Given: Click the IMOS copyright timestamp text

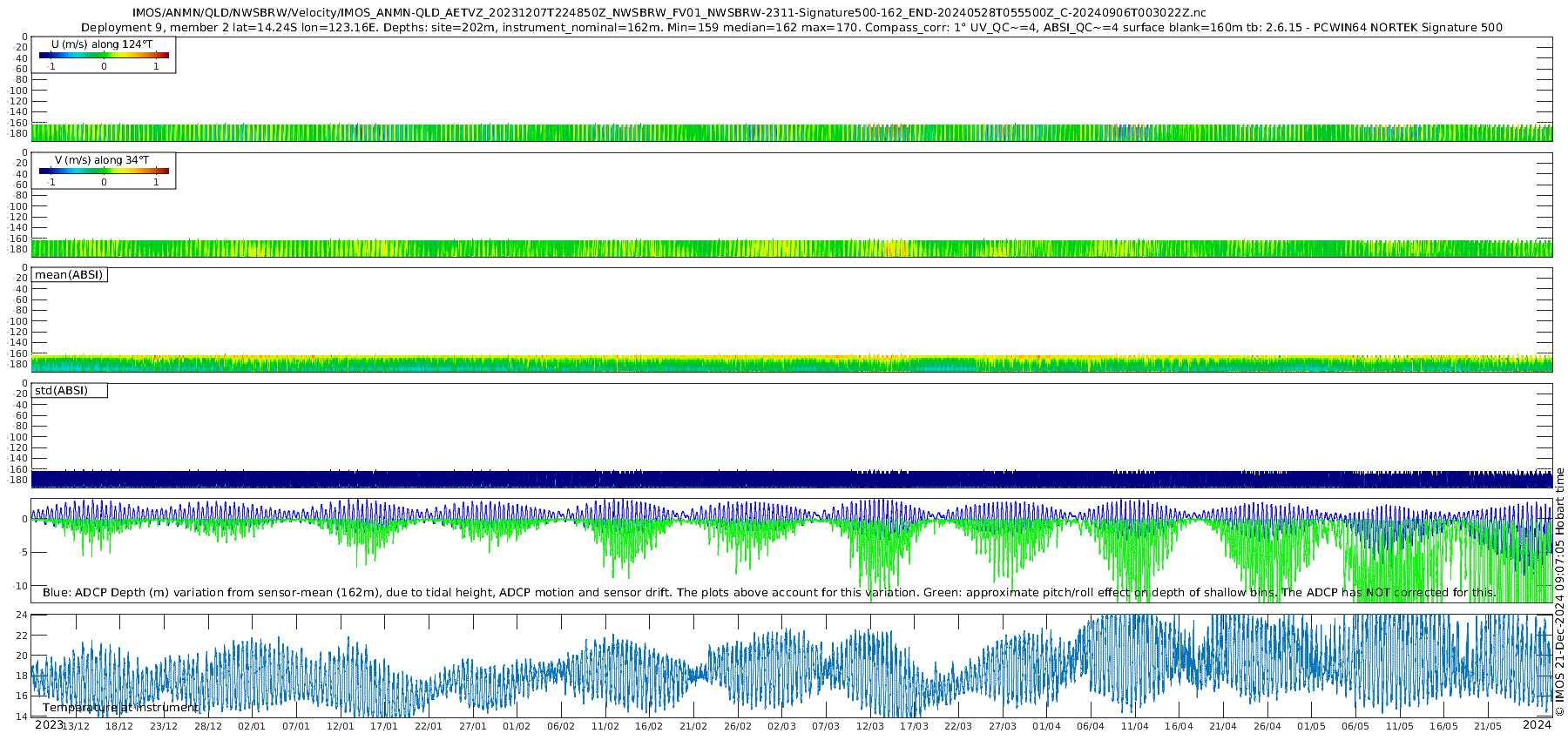Looking at the screenshot, I should (1560, 592).
